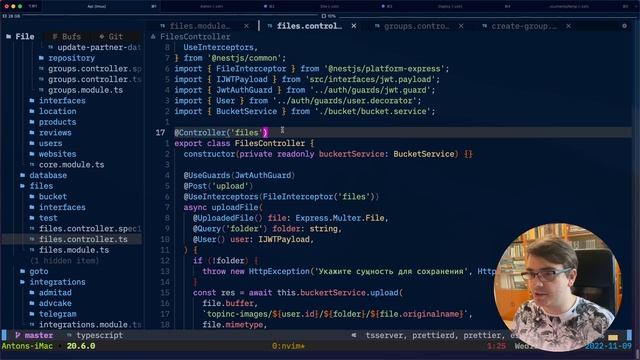Image resolution: width=640 pixels, height=360 pixels.
Task: Click the 2022-11-09 date in status bar
Action: coord(608,346)
